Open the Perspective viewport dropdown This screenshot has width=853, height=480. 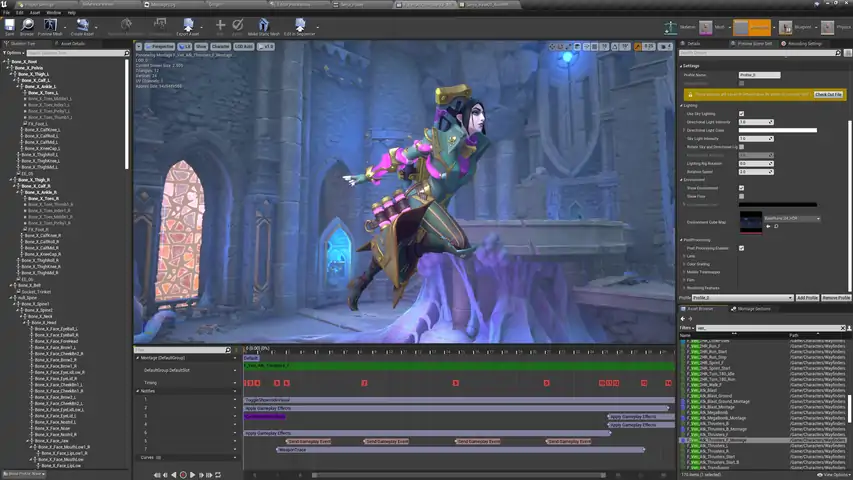tap(160, 46)
